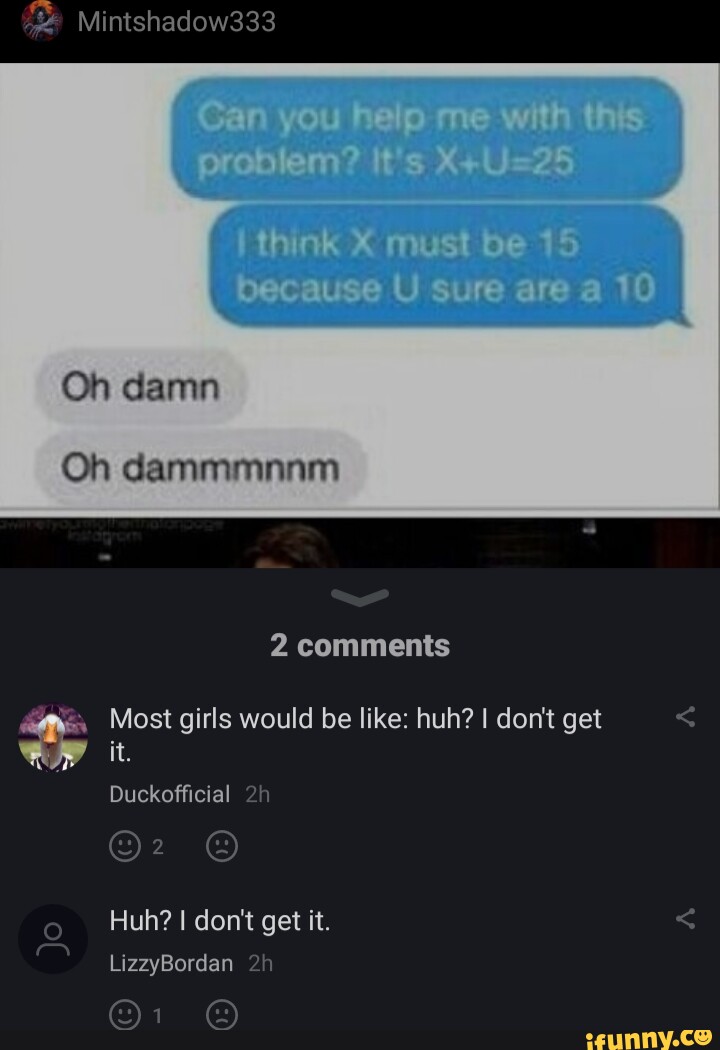
Task: Open the text message meme image
Action: coord(360,286)
